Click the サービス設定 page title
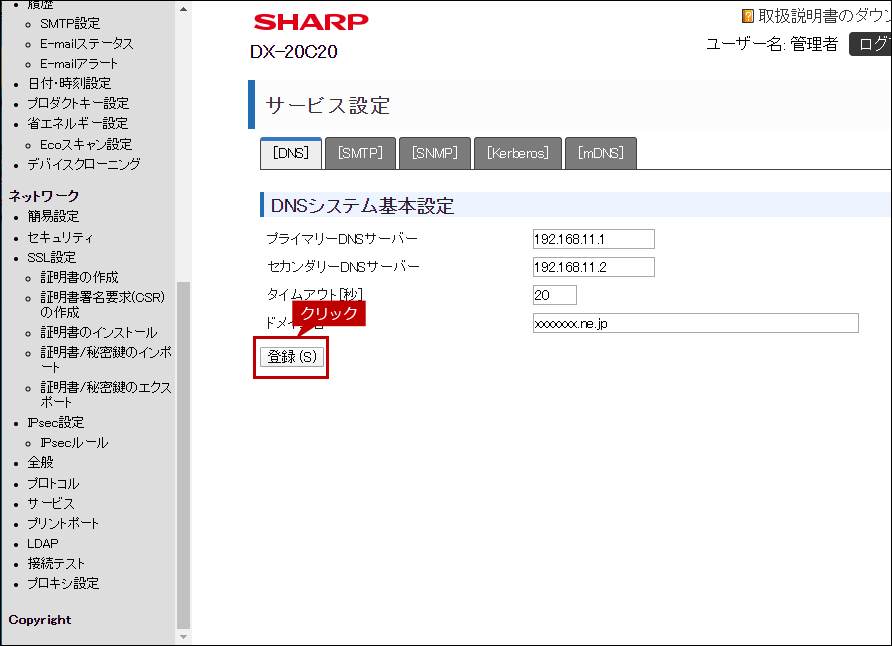Image resolution: width=892 pixels, height=646 pixels. point(328,105)
